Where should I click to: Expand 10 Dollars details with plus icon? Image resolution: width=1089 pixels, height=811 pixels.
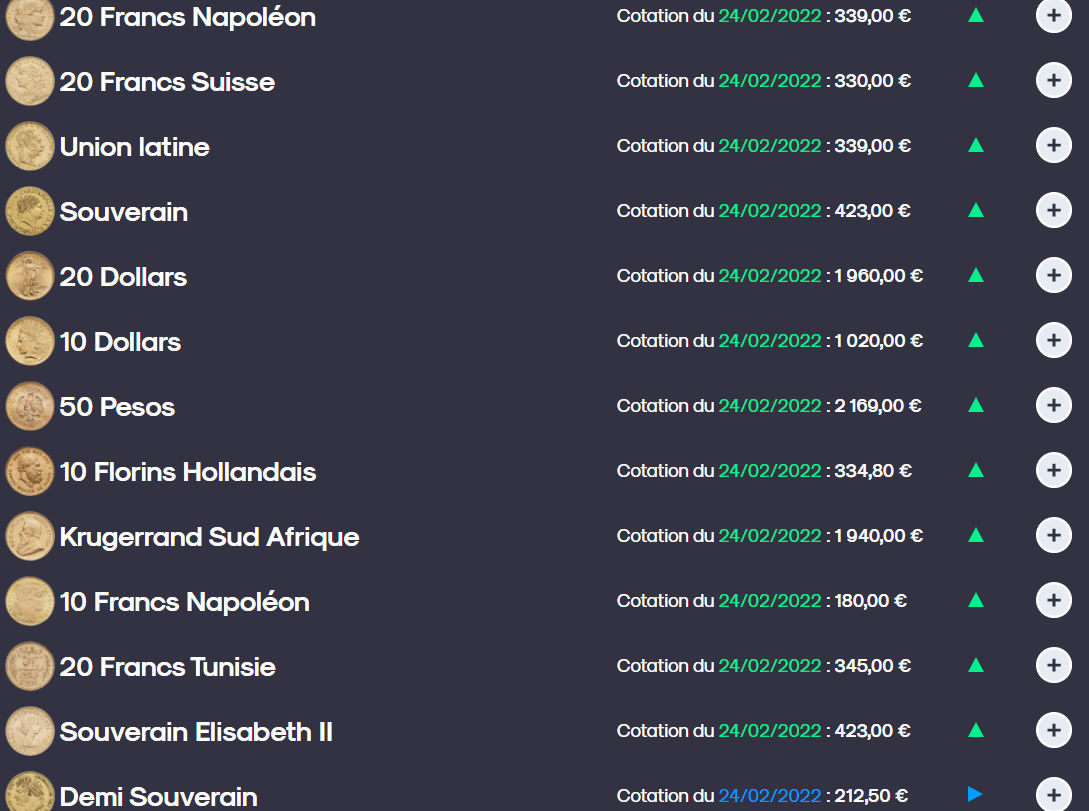[x=1054, y=340]
